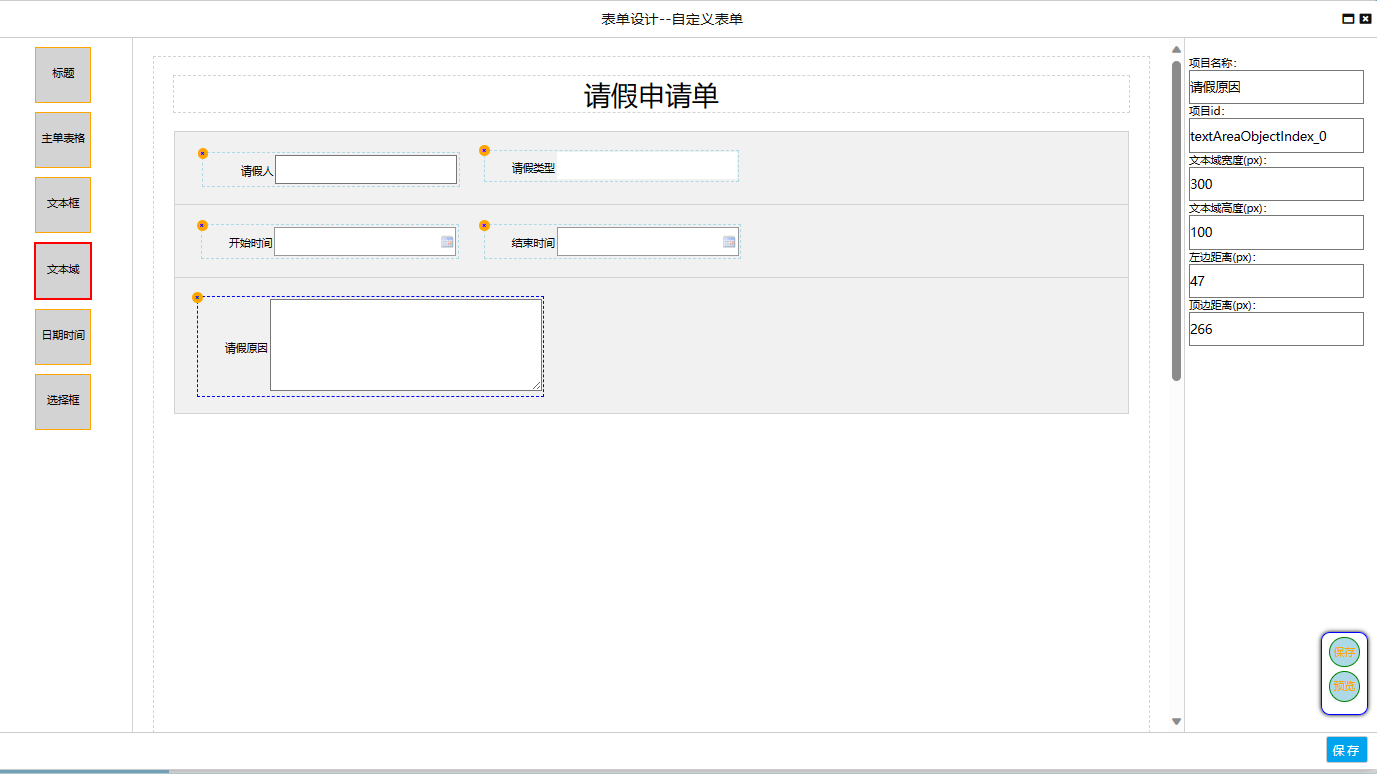Click the 结束时间 date input box
Viewport: 1377px width, 774px height.
point(648,242)
